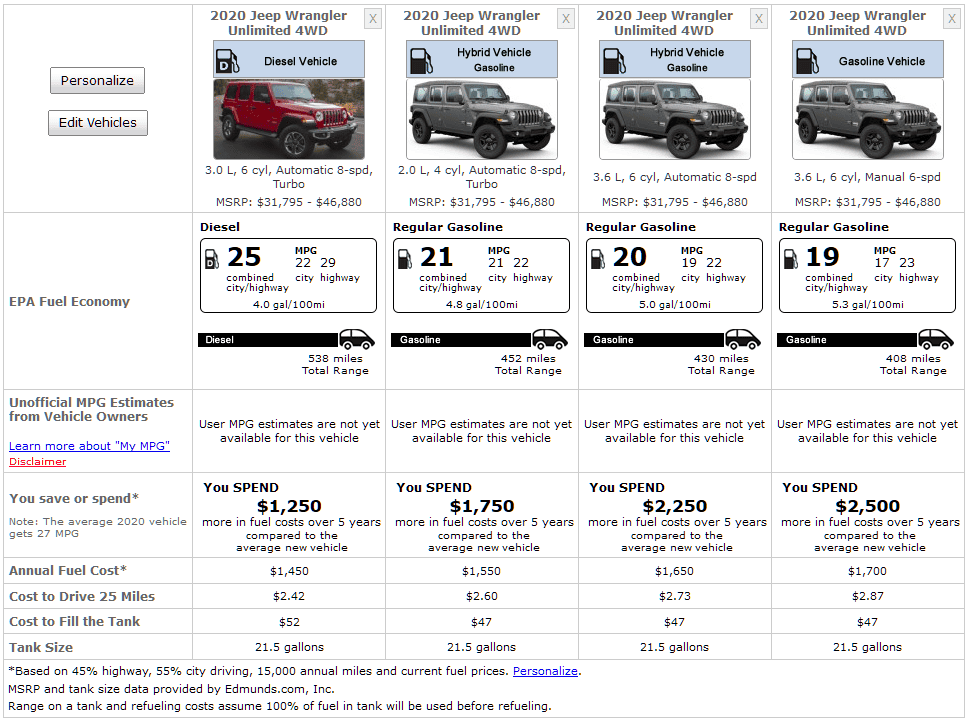
Task: Click the Diesel Vehicle header label
Action: (x=301, y=61)
